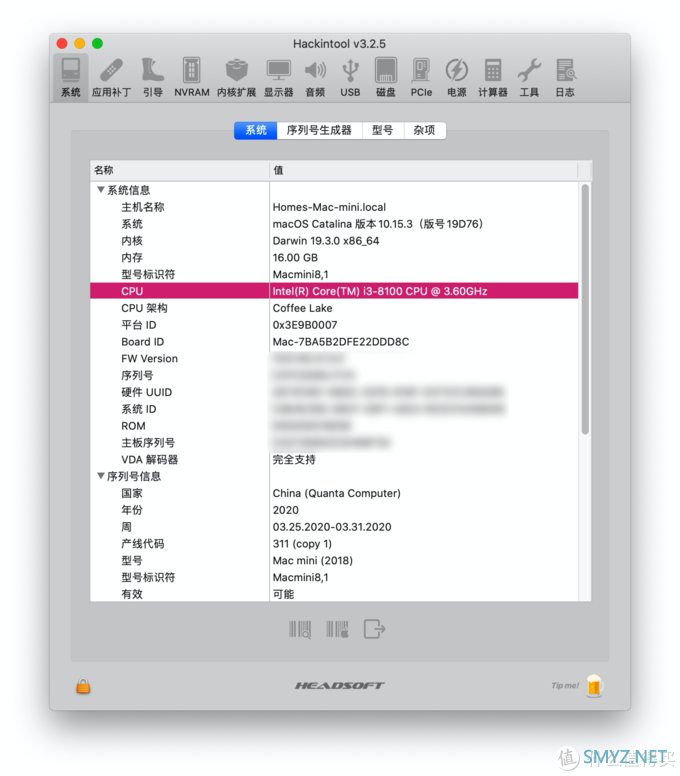Open the NVRAM section
680x776 pixels.
point(192,77)
